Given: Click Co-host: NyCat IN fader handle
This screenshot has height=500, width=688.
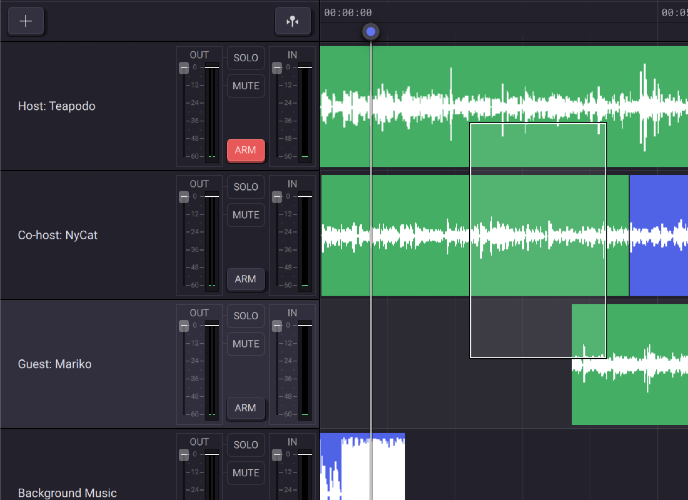Looking at the screenshot, I should pyautogui.click(x=277, y=197).
